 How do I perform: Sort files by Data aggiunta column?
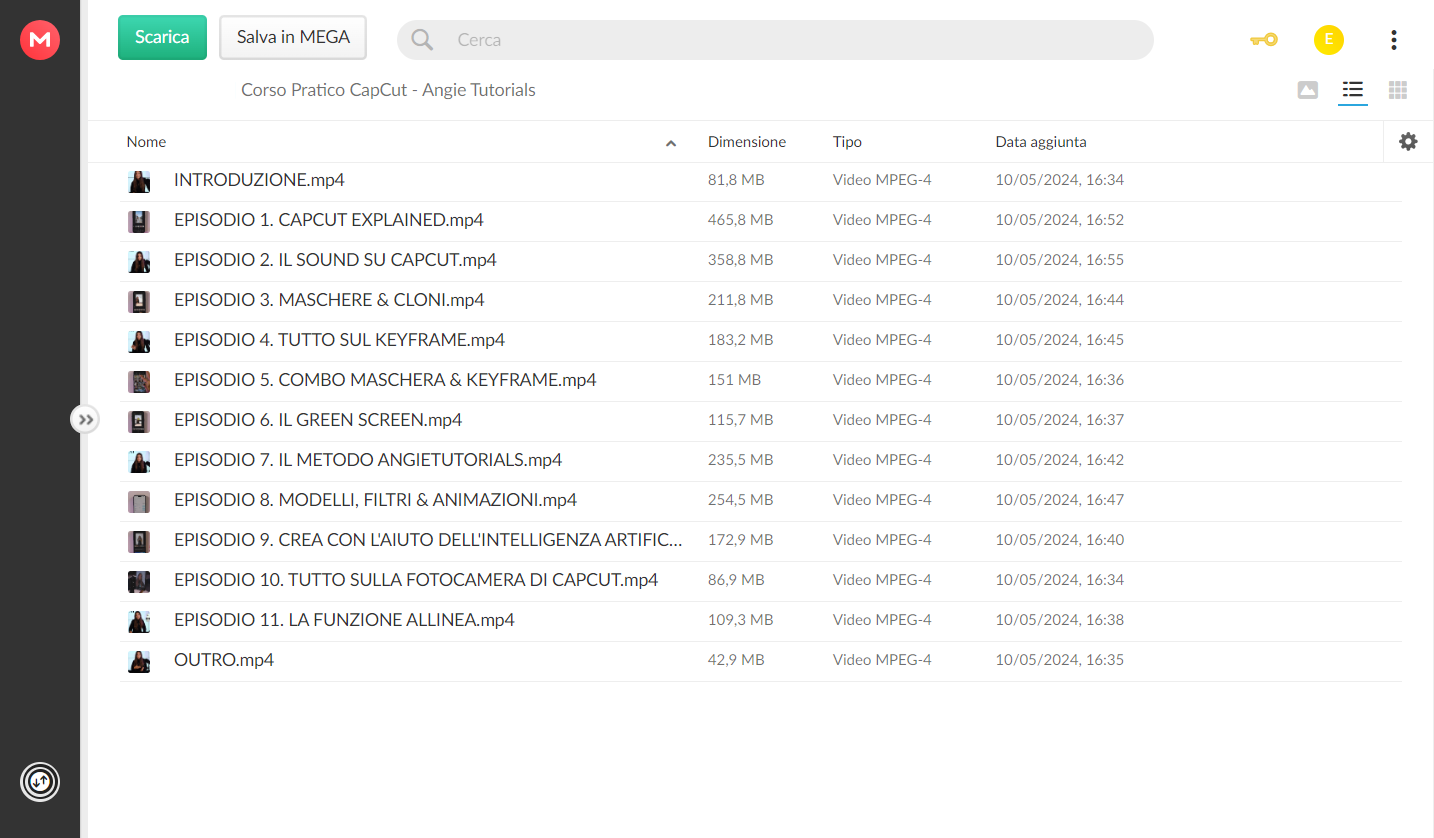1041,142
